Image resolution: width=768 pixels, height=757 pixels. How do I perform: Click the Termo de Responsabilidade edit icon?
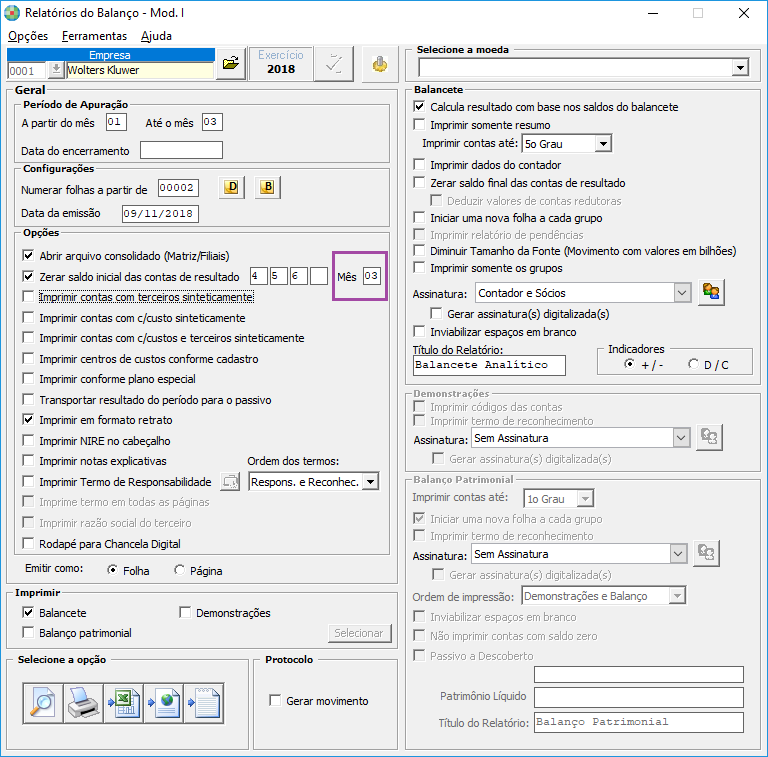(230, 482)
